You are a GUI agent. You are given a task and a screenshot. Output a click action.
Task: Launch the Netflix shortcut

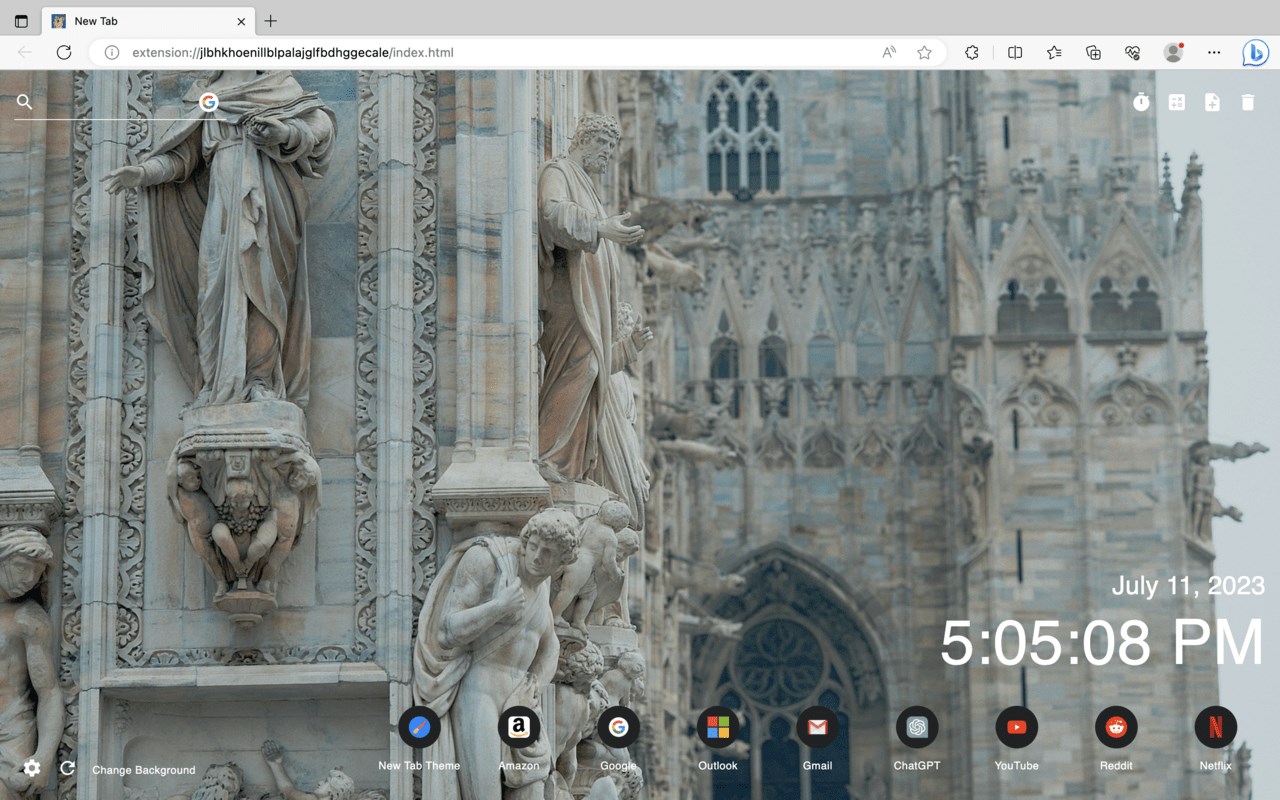coord(1215,727)
